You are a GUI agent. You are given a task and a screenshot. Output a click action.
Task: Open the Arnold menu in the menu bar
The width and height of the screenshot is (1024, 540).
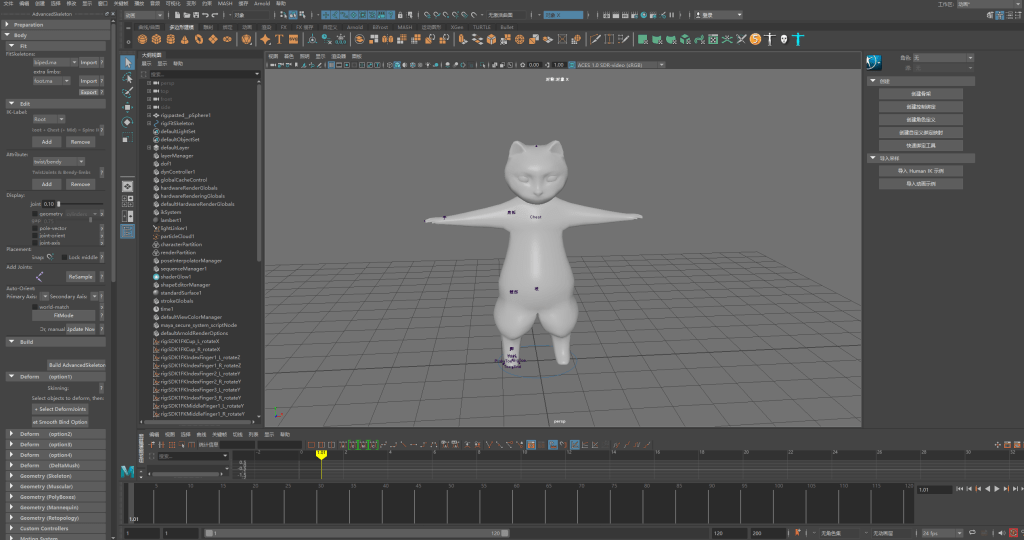pyautogui.click(x=262, y=4)
